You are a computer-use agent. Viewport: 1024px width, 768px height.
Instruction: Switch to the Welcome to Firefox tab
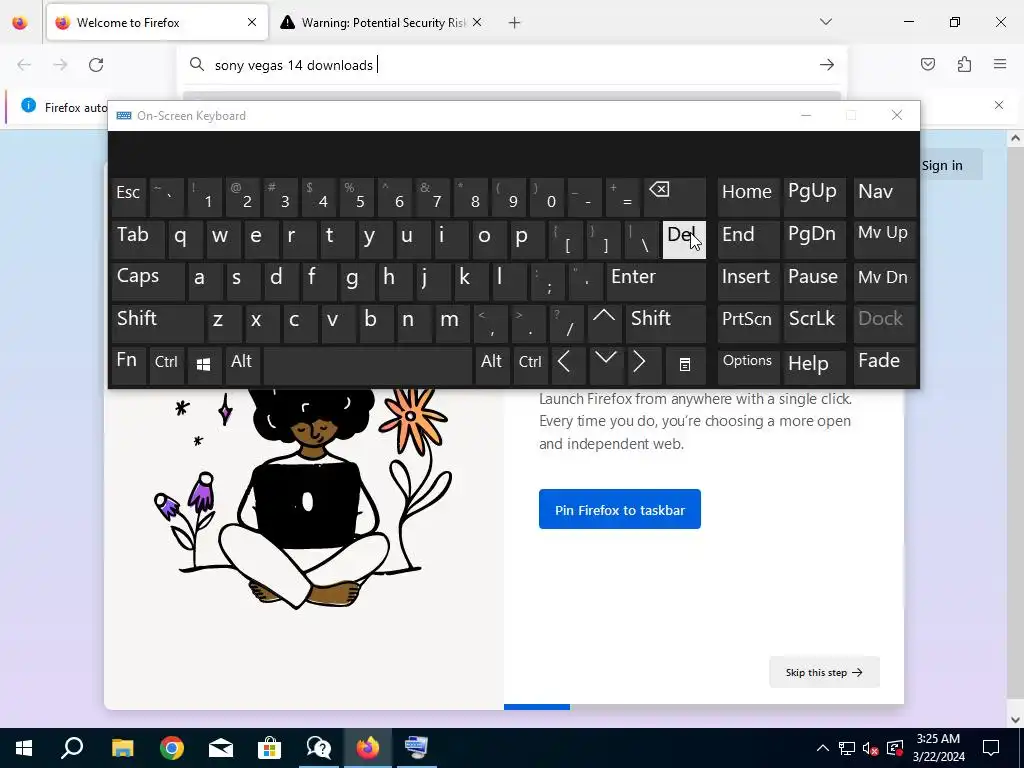157,23
